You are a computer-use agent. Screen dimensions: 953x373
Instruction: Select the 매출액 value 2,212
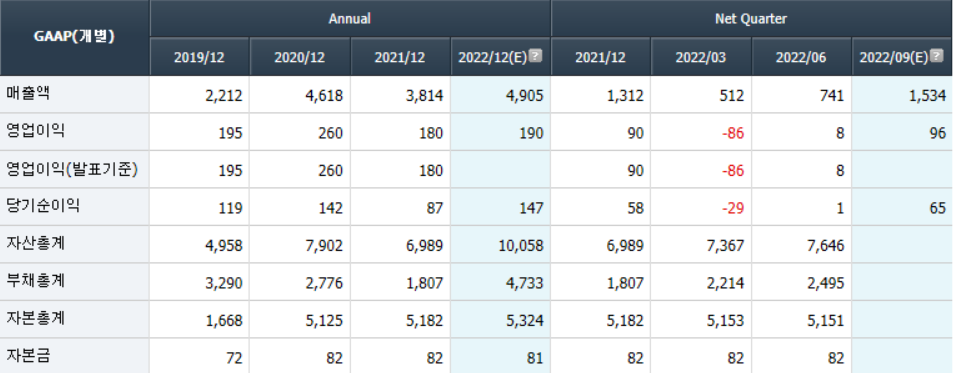(224, 95)
